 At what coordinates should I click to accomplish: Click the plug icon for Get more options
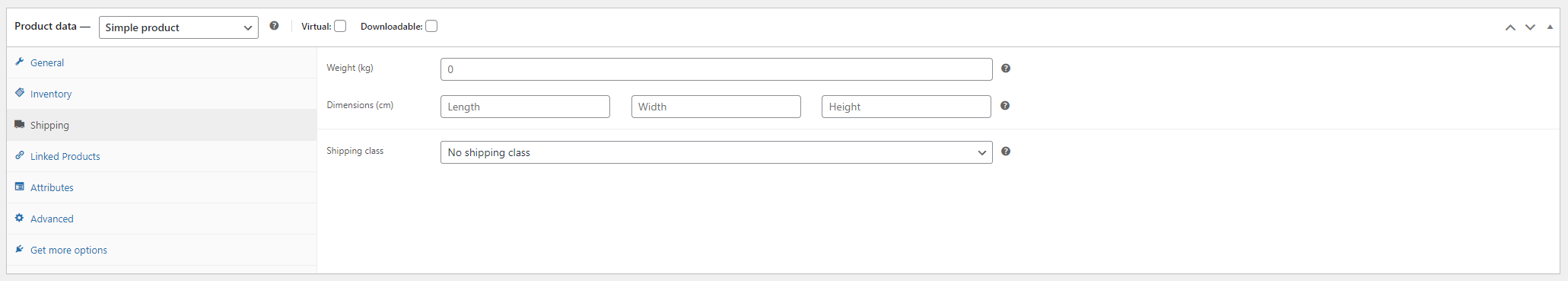(20, 249)
